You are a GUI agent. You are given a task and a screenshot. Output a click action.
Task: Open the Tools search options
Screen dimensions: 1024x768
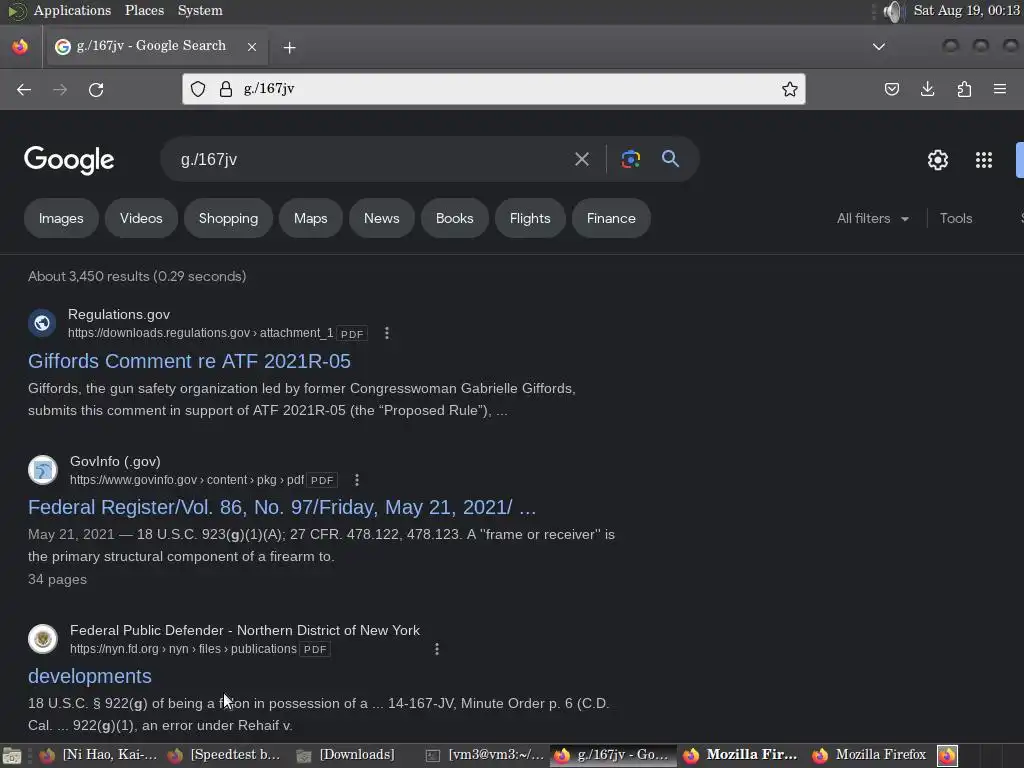point(955,218)
